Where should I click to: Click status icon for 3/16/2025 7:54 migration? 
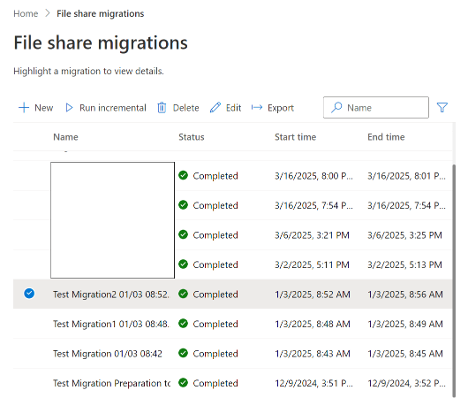[183, 205]
